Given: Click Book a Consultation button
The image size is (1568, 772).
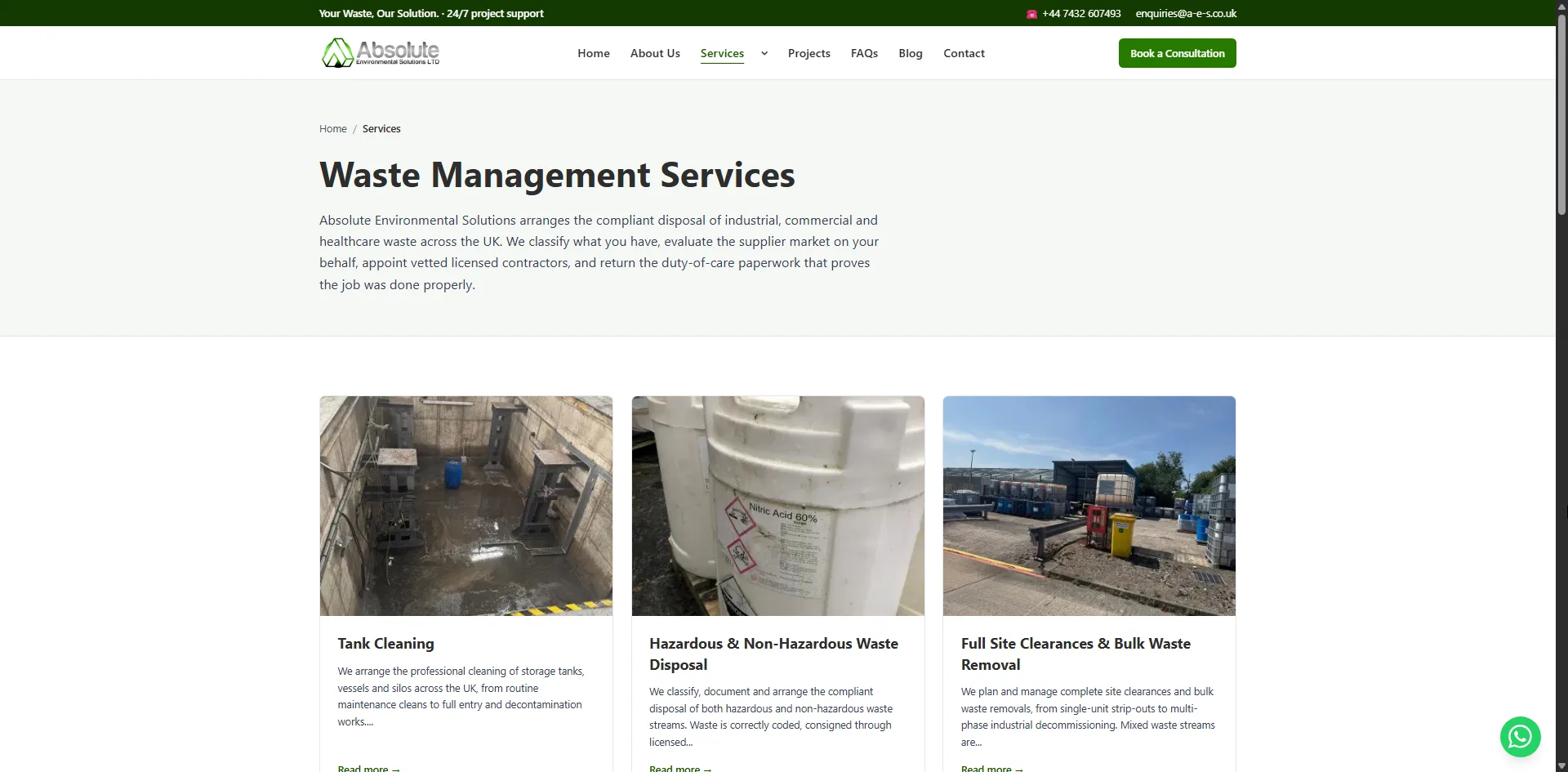Looking at the screenshot, I should pos(1177,53).
